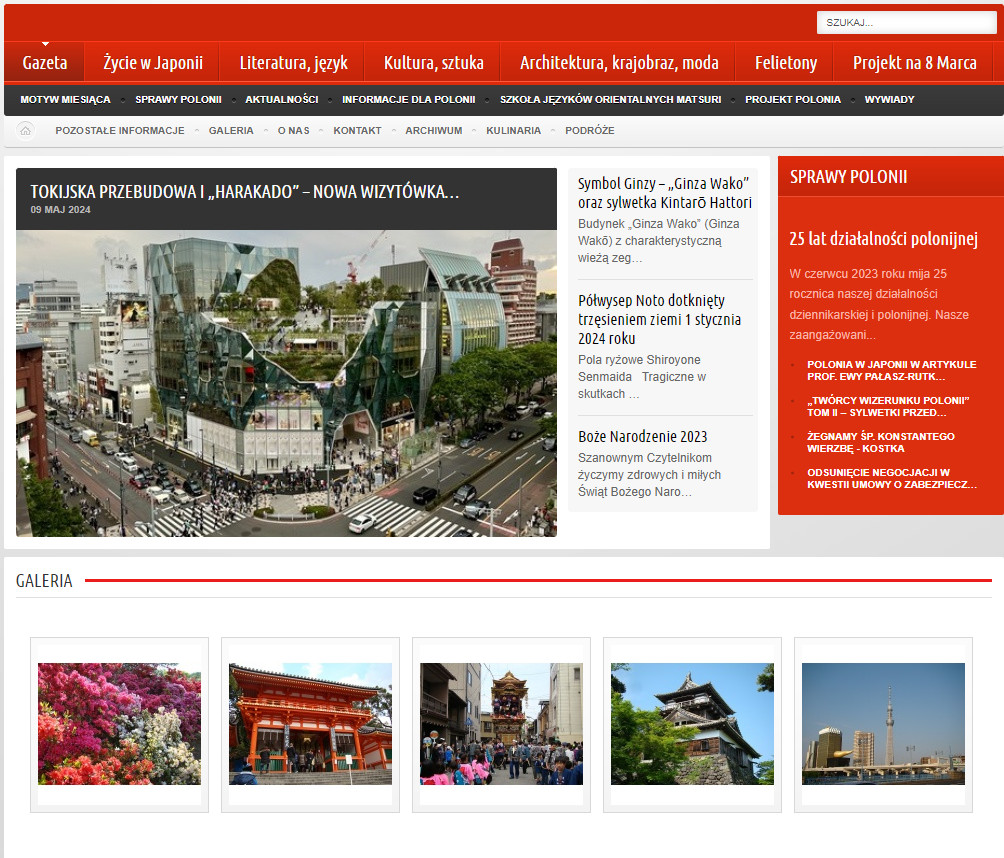View the red shrine gate gallery photo
The height and width of the screenshot is (858, 1004).
[310, 724]
